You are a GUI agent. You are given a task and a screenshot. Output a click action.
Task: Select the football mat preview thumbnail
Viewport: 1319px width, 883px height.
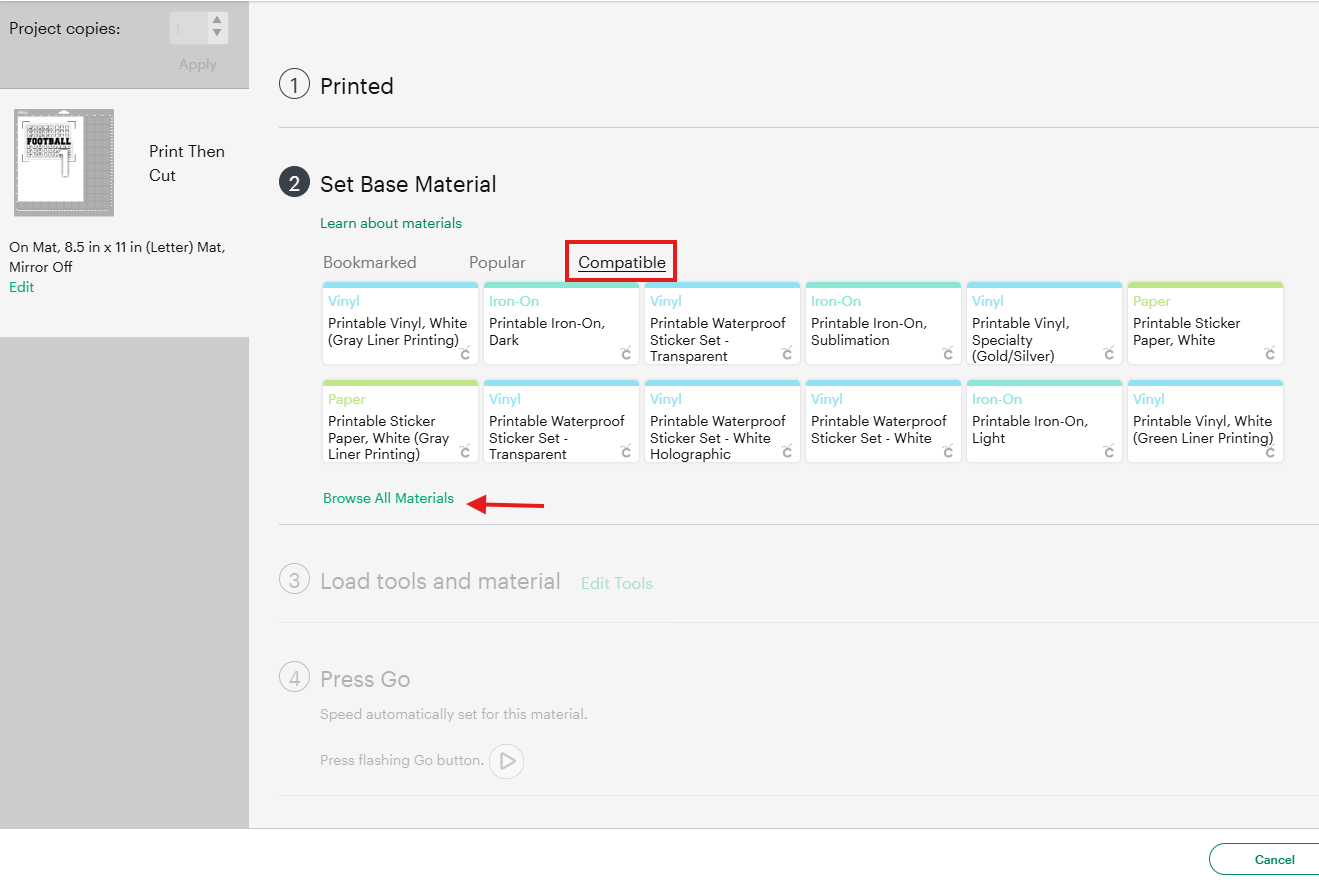[x=64, y=163]
